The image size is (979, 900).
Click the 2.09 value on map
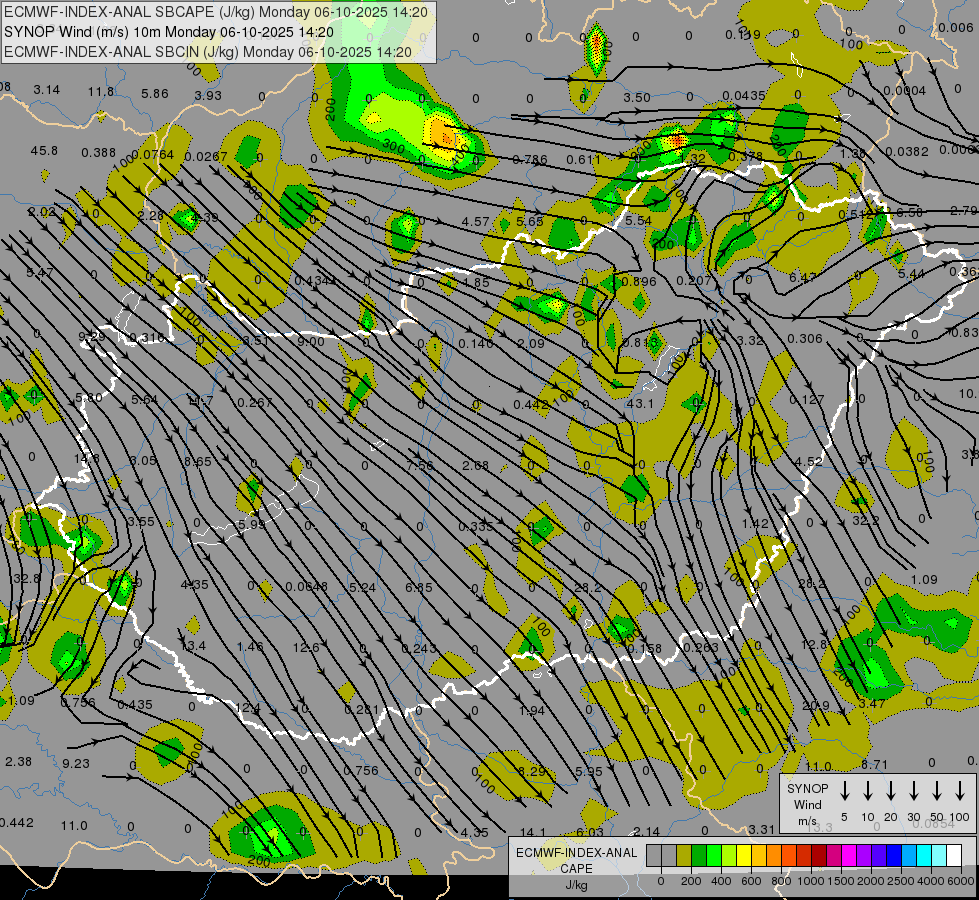[x=531, y=344]
